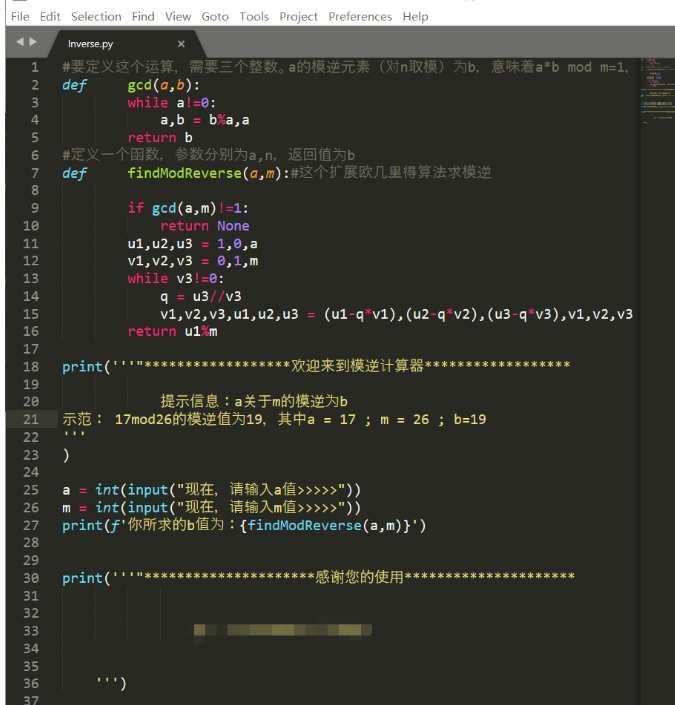
Task: Open the Tools menu
Action: (254, 17)
